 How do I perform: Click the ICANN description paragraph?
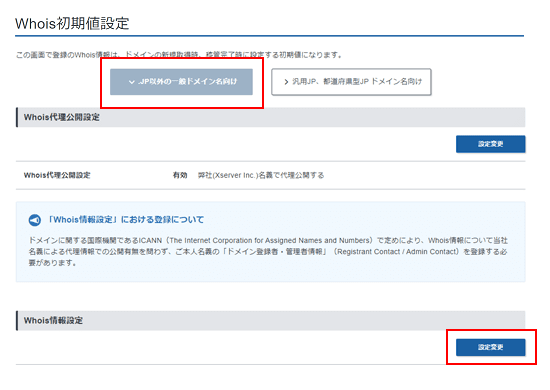(268, 251)
